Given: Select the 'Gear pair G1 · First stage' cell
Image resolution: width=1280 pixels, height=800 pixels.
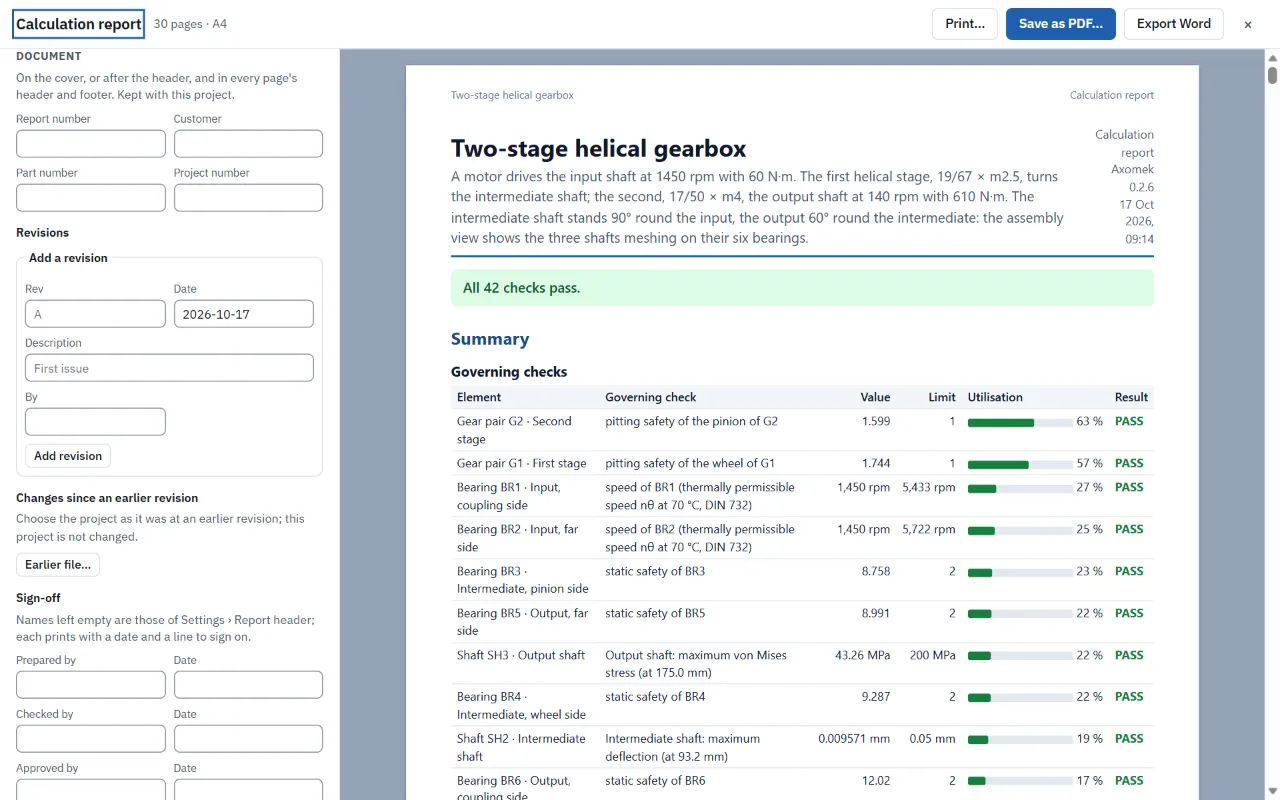Looking at the screenshot, I should click(522, 463).
